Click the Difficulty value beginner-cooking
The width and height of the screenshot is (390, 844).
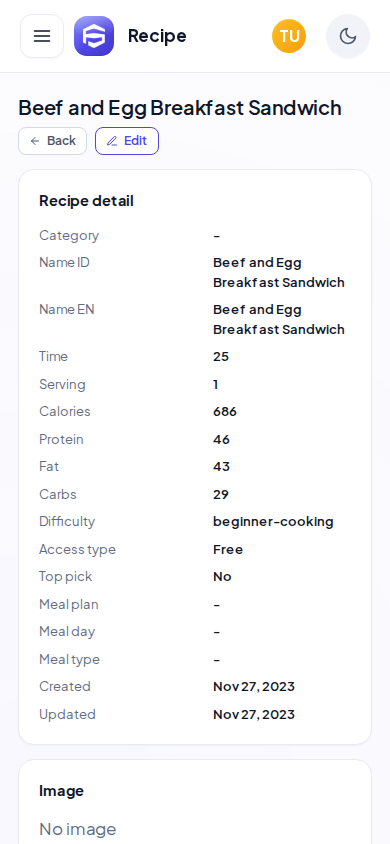(x=273, y=522)
